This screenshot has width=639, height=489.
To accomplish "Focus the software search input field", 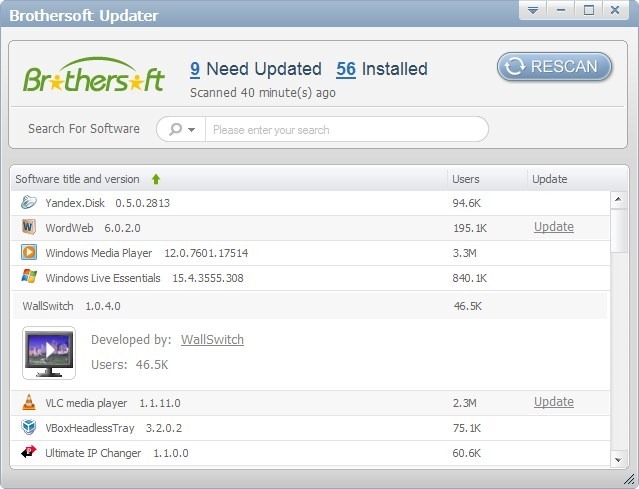I will coord(346,130).
